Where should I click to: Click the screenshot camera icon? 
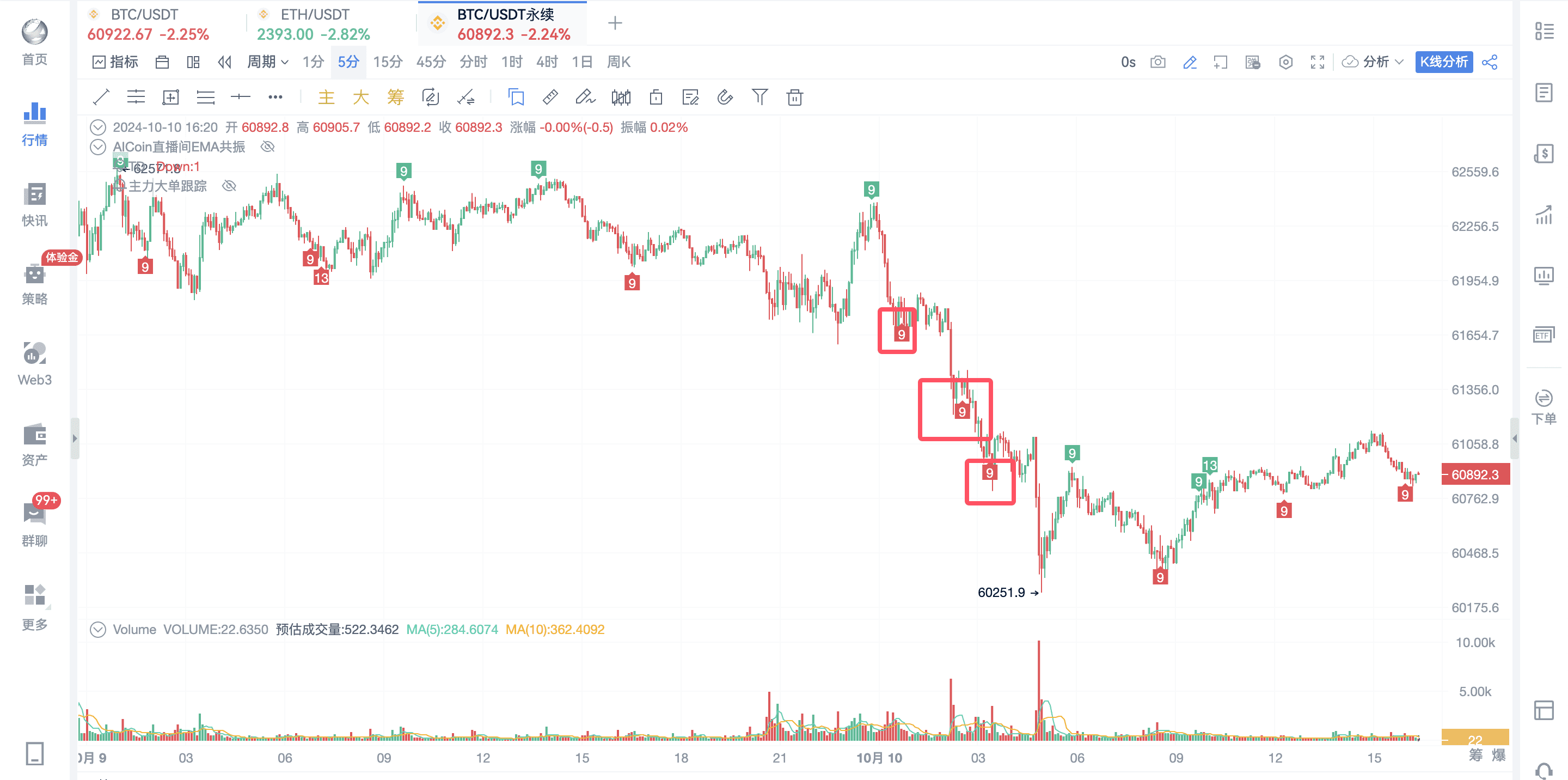[1157, 63]
